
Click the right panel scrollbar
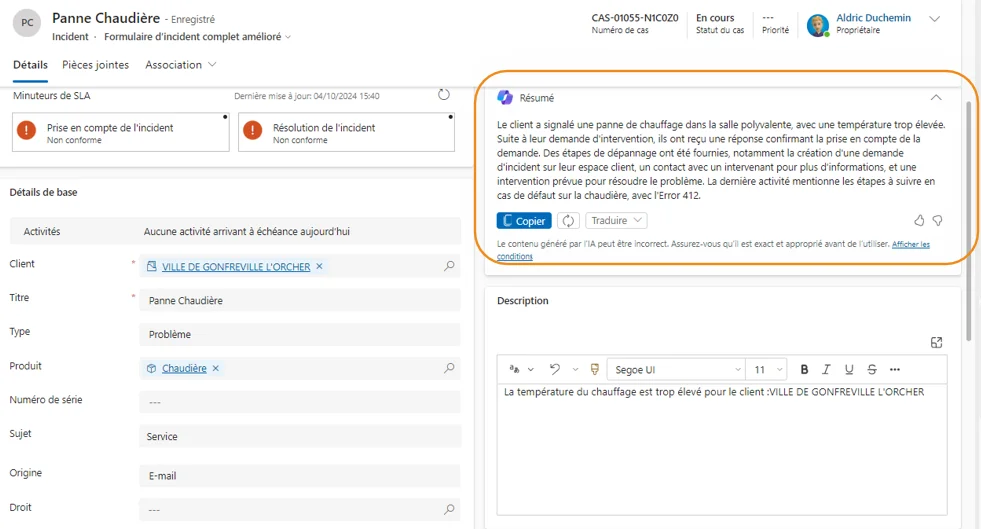(x=969, y=222)
